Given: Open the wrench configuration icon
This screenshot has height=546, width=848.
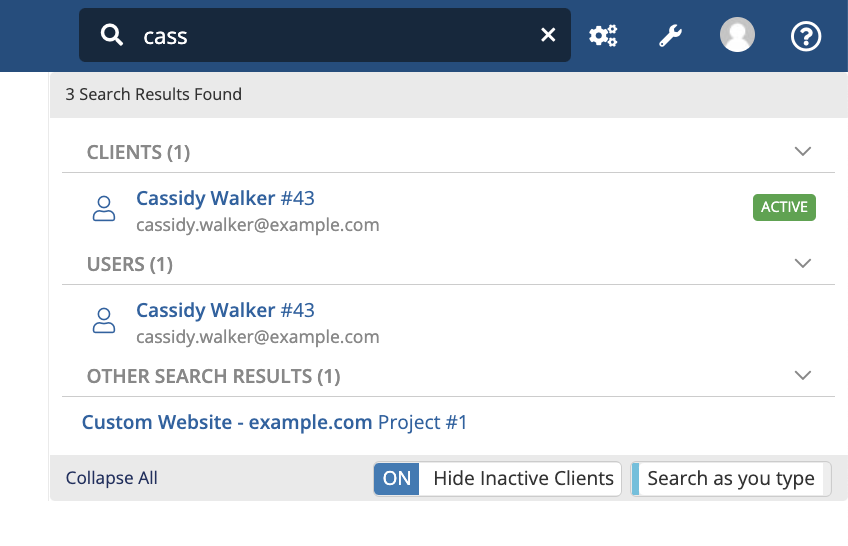Looking at the screenshot, I should 670,36.
